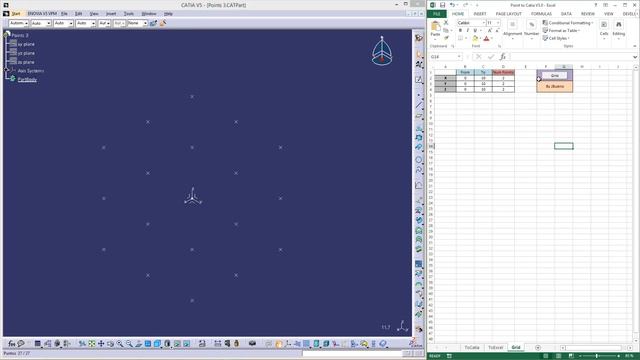Open the Start menu in CATIA menu bar
This screenshot has width=640, height=360.
click(x=16, y=14)
